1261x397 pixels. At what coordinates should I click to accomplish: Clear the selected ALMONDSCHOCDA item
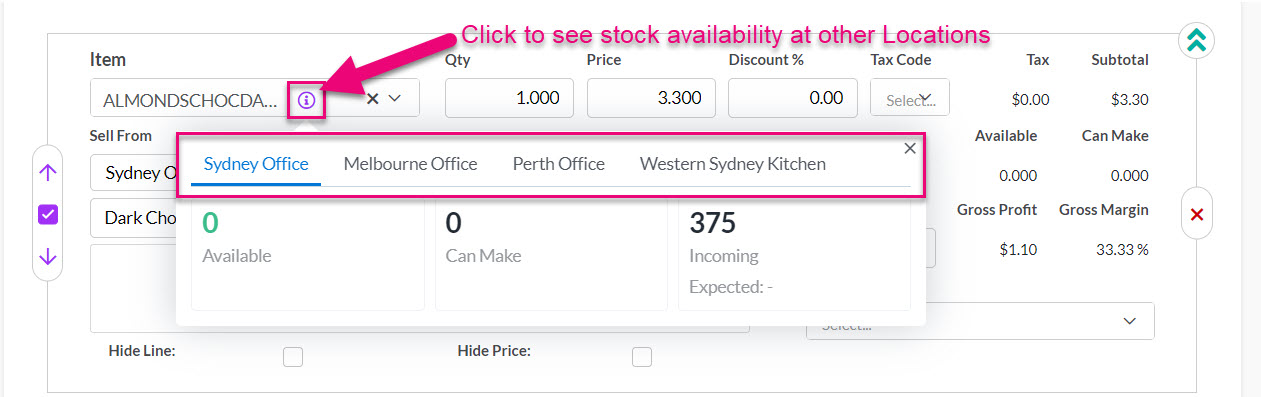[372, 99]
